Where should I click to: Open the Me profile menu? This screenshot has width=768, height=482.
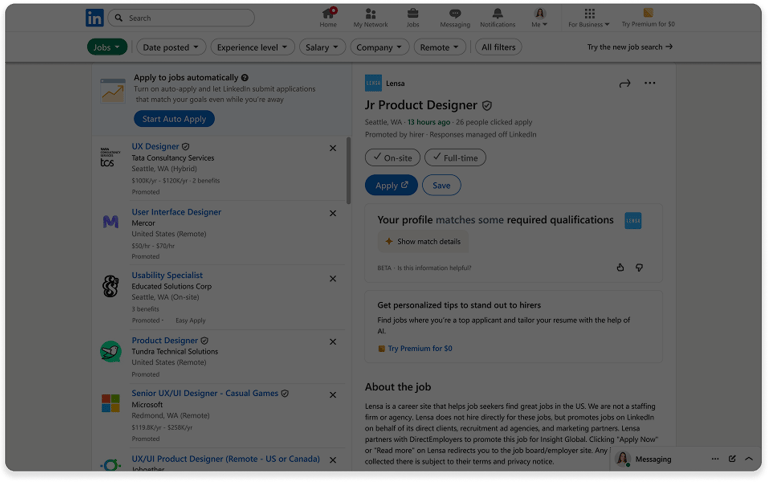click(539, 18)
